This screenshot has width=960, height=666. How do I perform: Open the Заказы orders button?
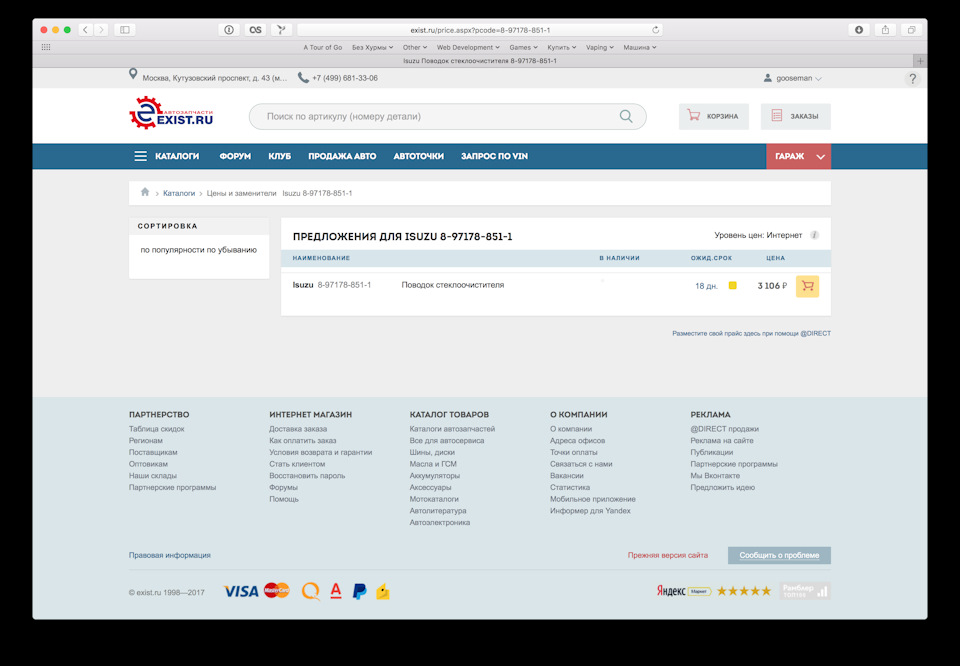coord(795,116)
